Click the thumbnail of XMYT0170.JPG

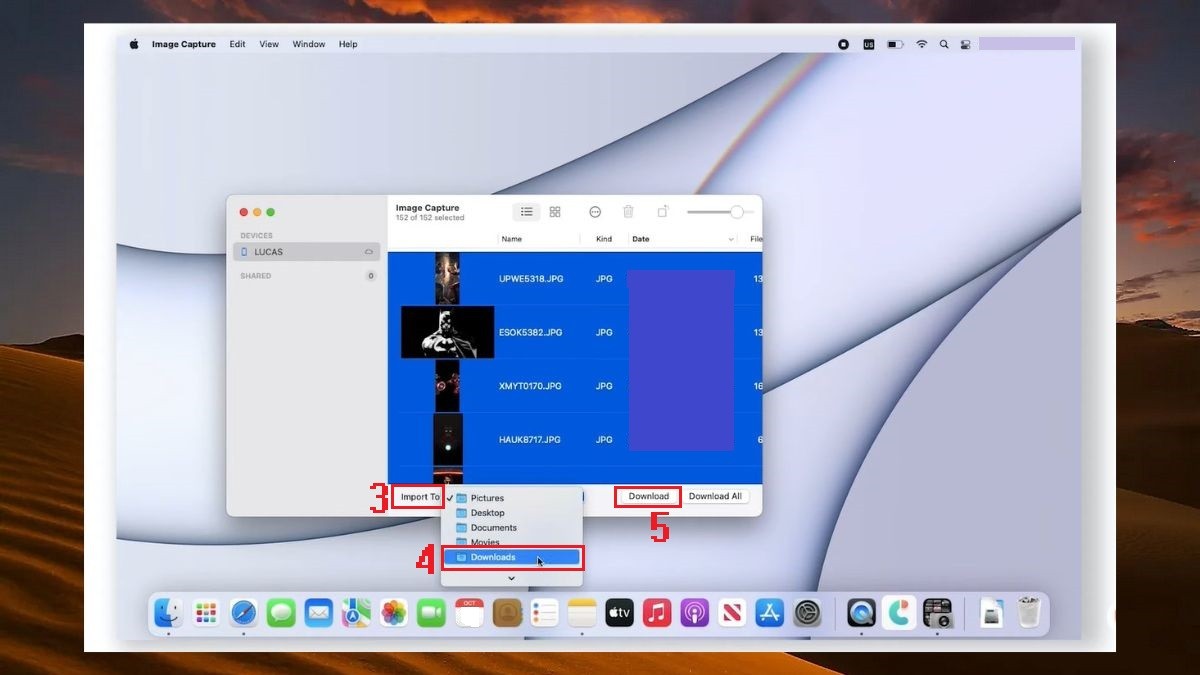[447, 386]
